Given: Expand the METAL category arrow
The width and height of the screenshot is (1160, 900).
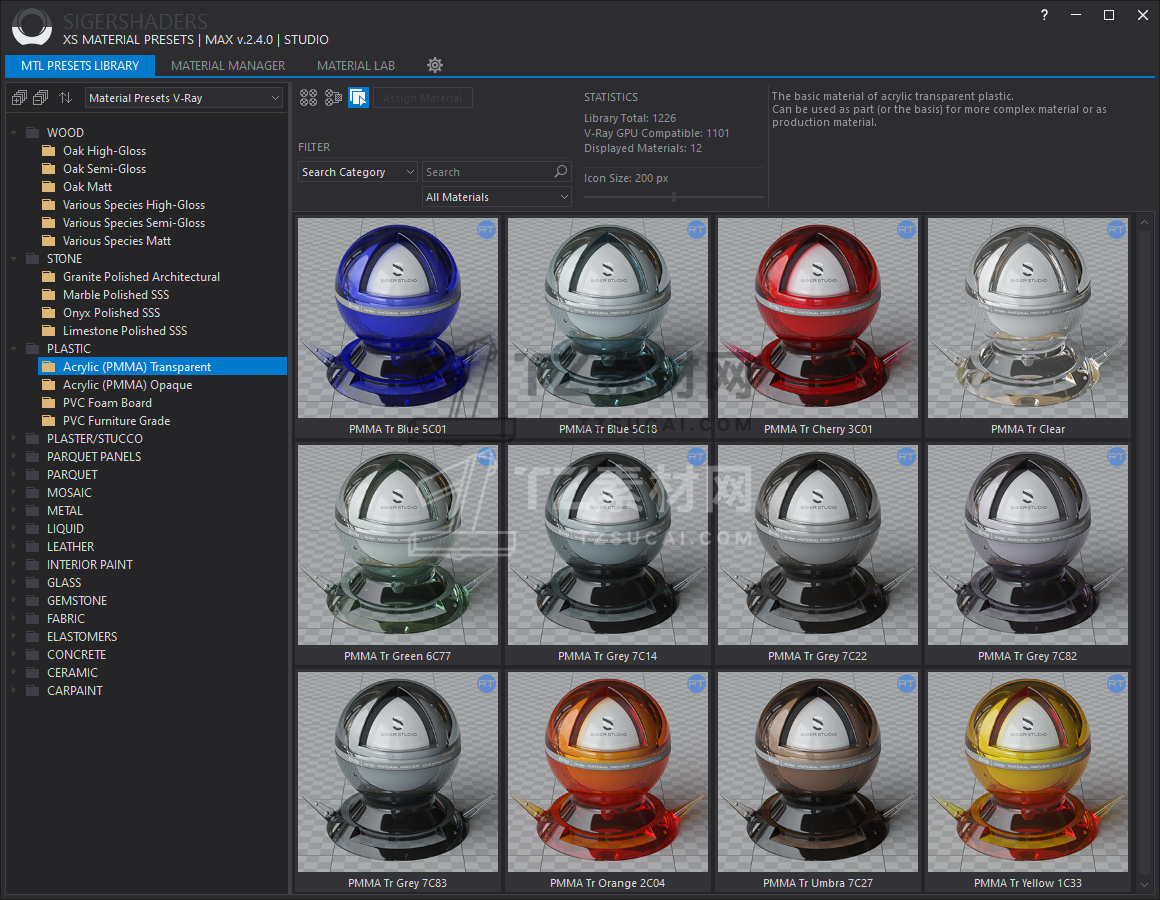Looking at the screenshot, I should [13, 510].
